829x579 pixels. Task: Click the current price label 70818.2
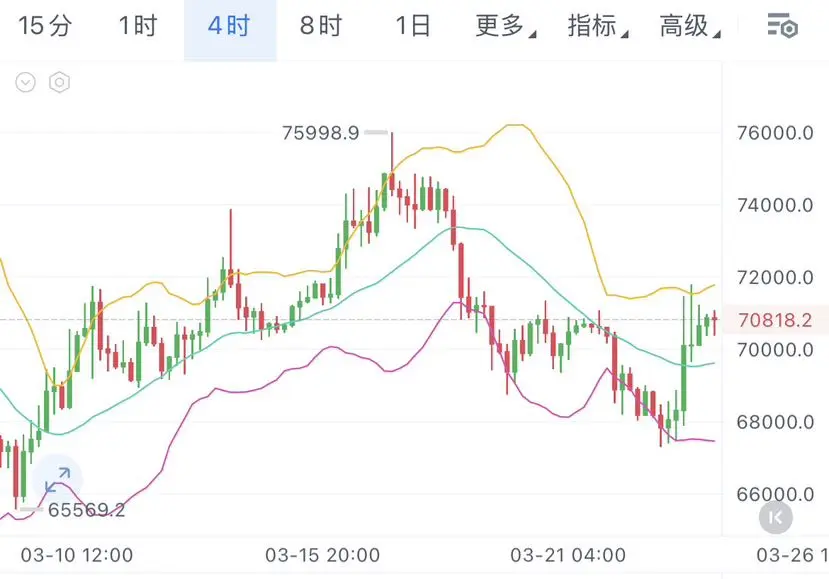[775, 320]
